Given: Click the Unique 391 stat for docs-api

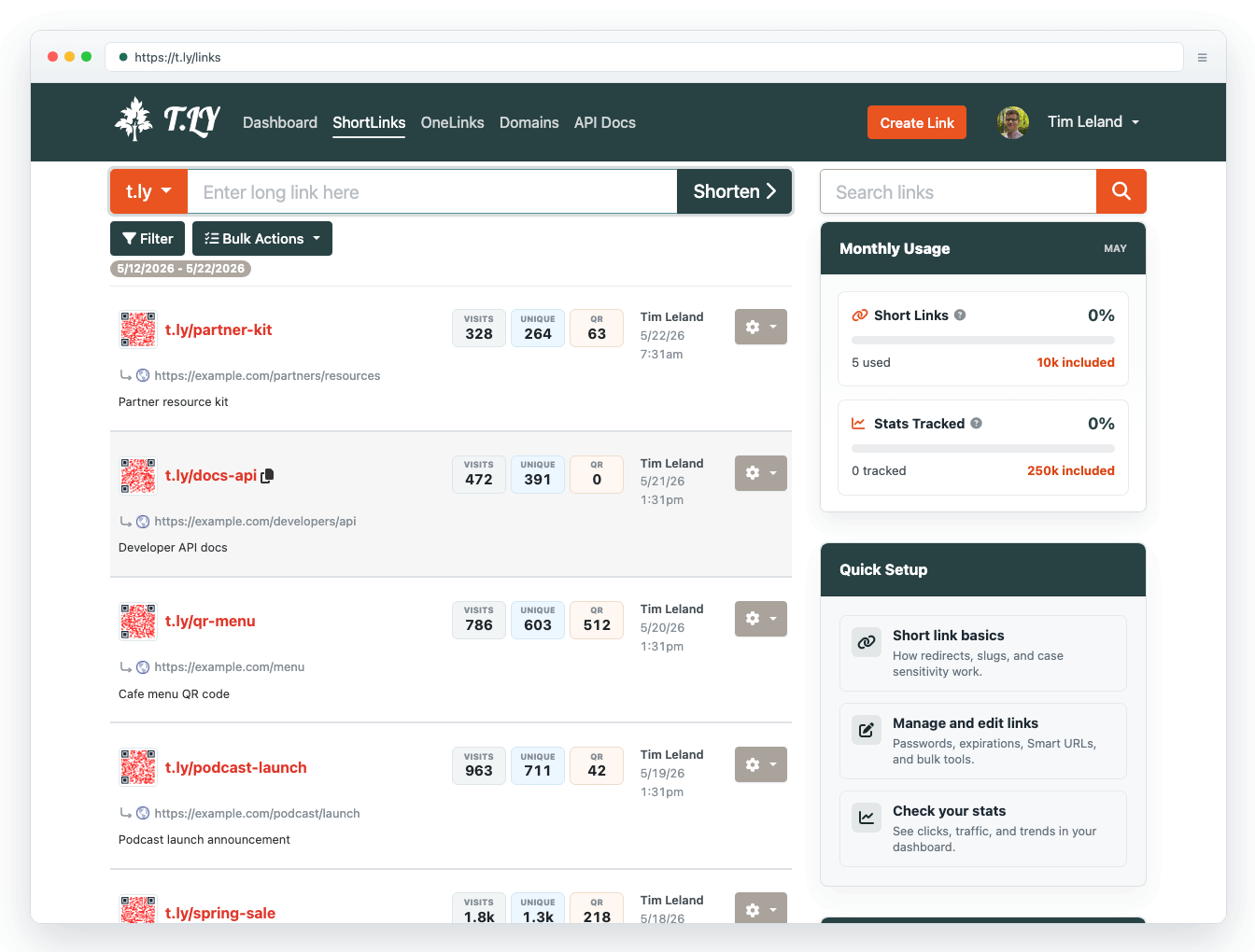Looking at the screenshot, I should coord(538,473).
